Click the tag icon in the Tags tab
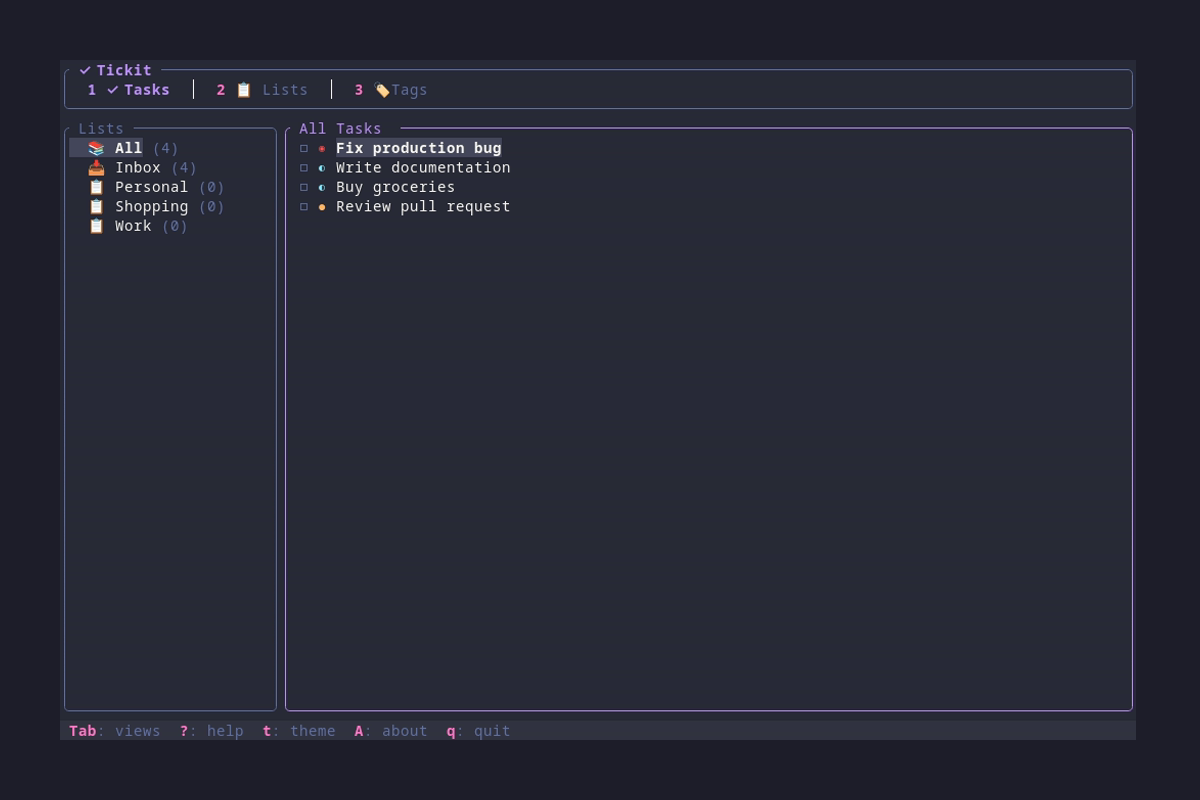 [382, 89]
